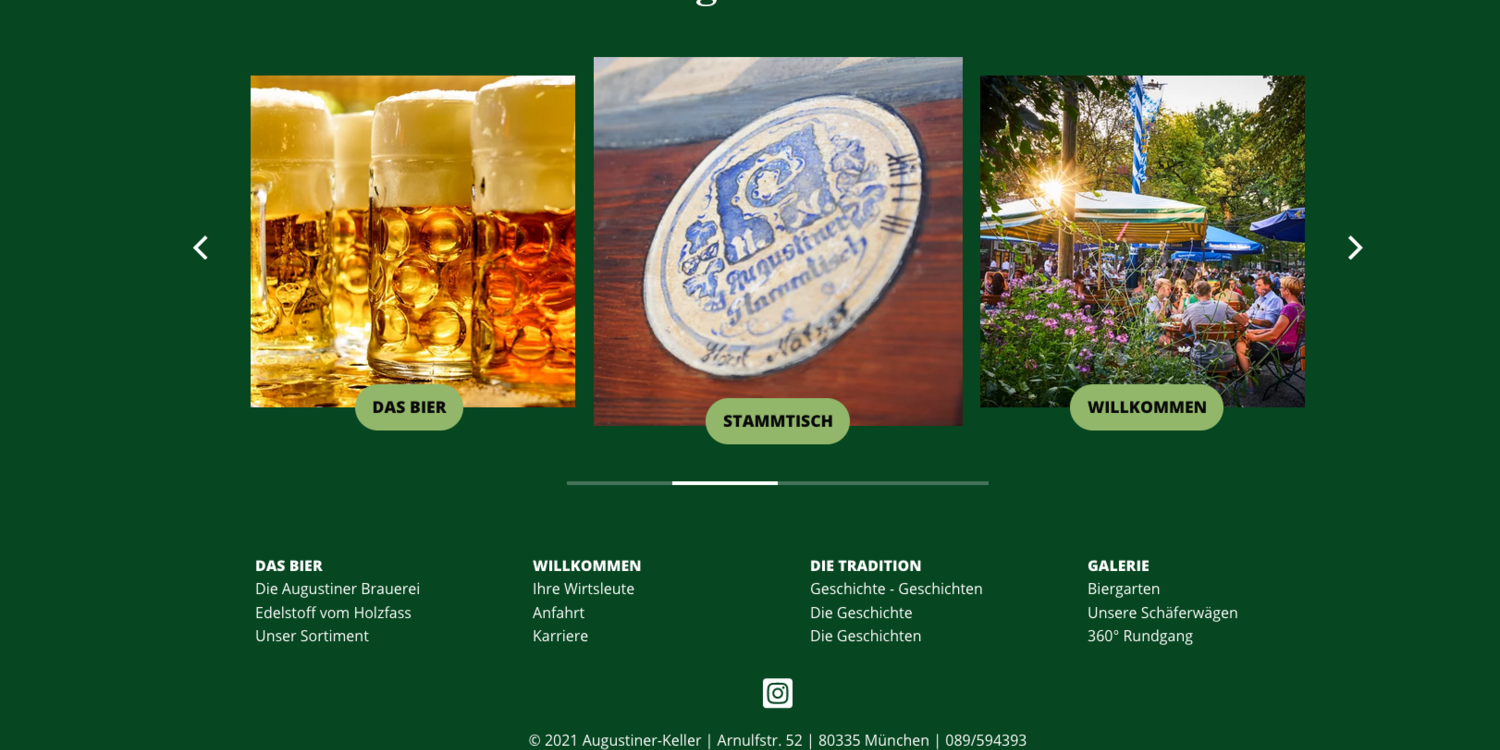The height and width of the screenshot is (750, 1500).
Task: Click the DAS BIER green button
Action: point(409,407)
